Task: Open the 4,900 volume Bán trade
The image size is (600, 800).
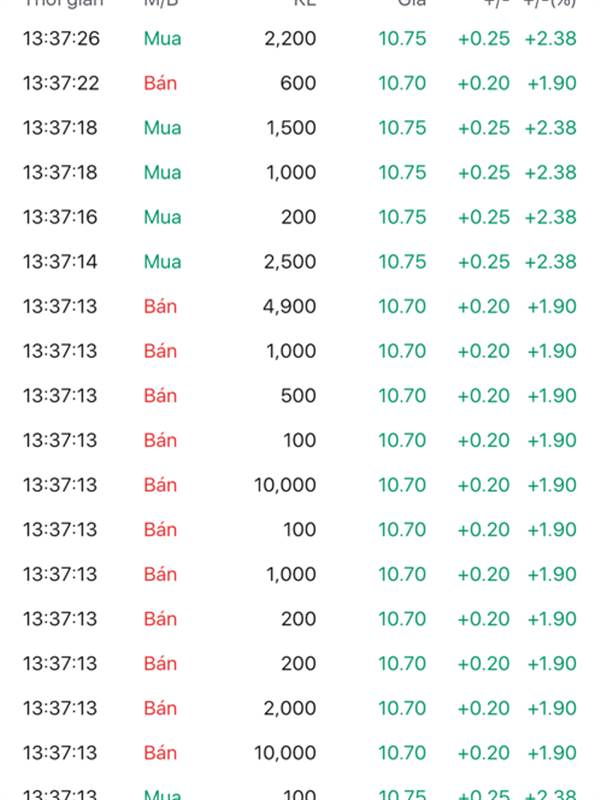Action: [x=300, y=307]
